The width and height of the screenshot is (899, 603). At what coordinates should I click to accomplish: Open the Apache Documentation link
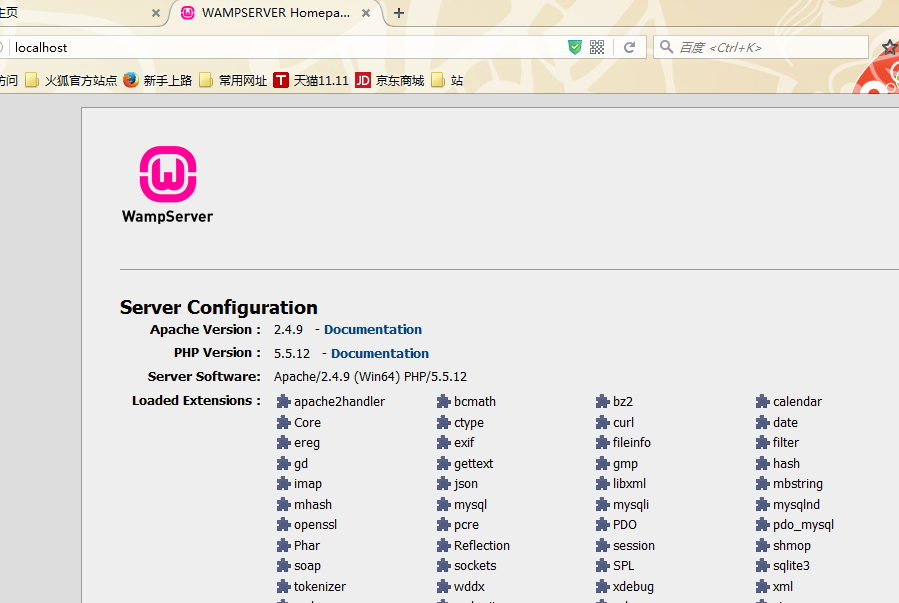point(373,330)
